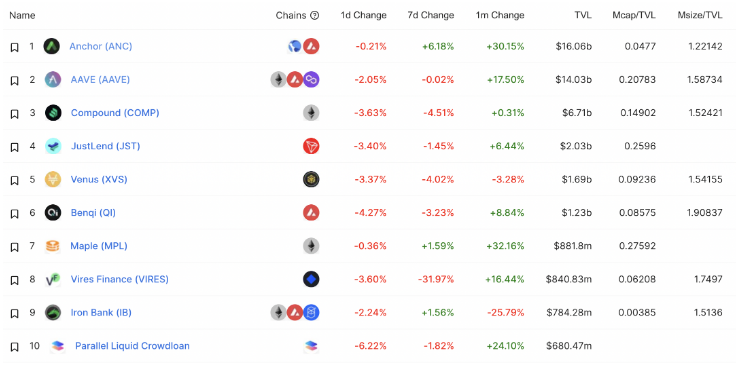Image resolution: width=736 pixels, height=368 pixels.
Task: Sort by Mcap/TVL column header
Action: [634, 15]
